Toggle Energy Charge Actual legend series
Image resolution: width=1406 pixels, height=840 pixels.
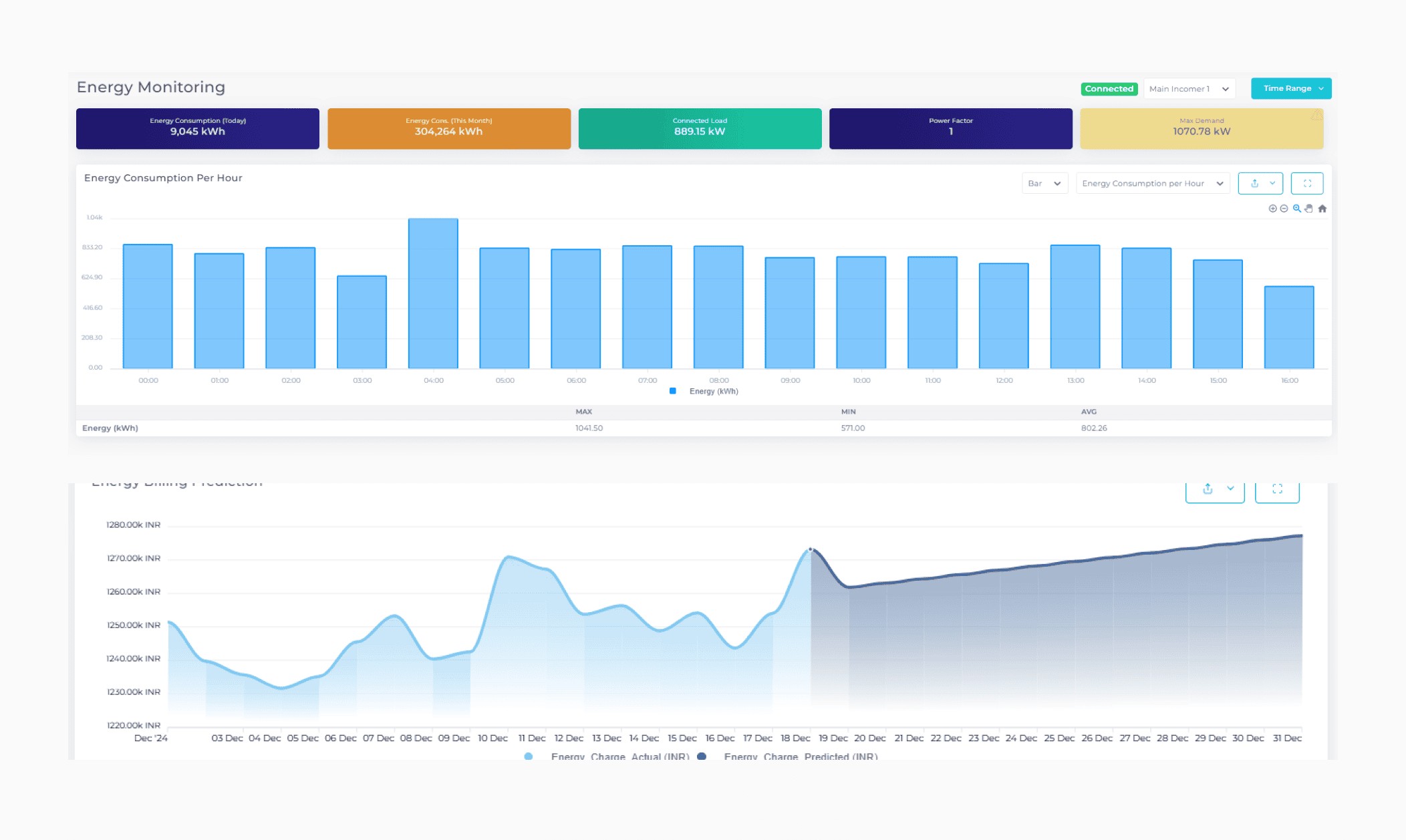619,756
